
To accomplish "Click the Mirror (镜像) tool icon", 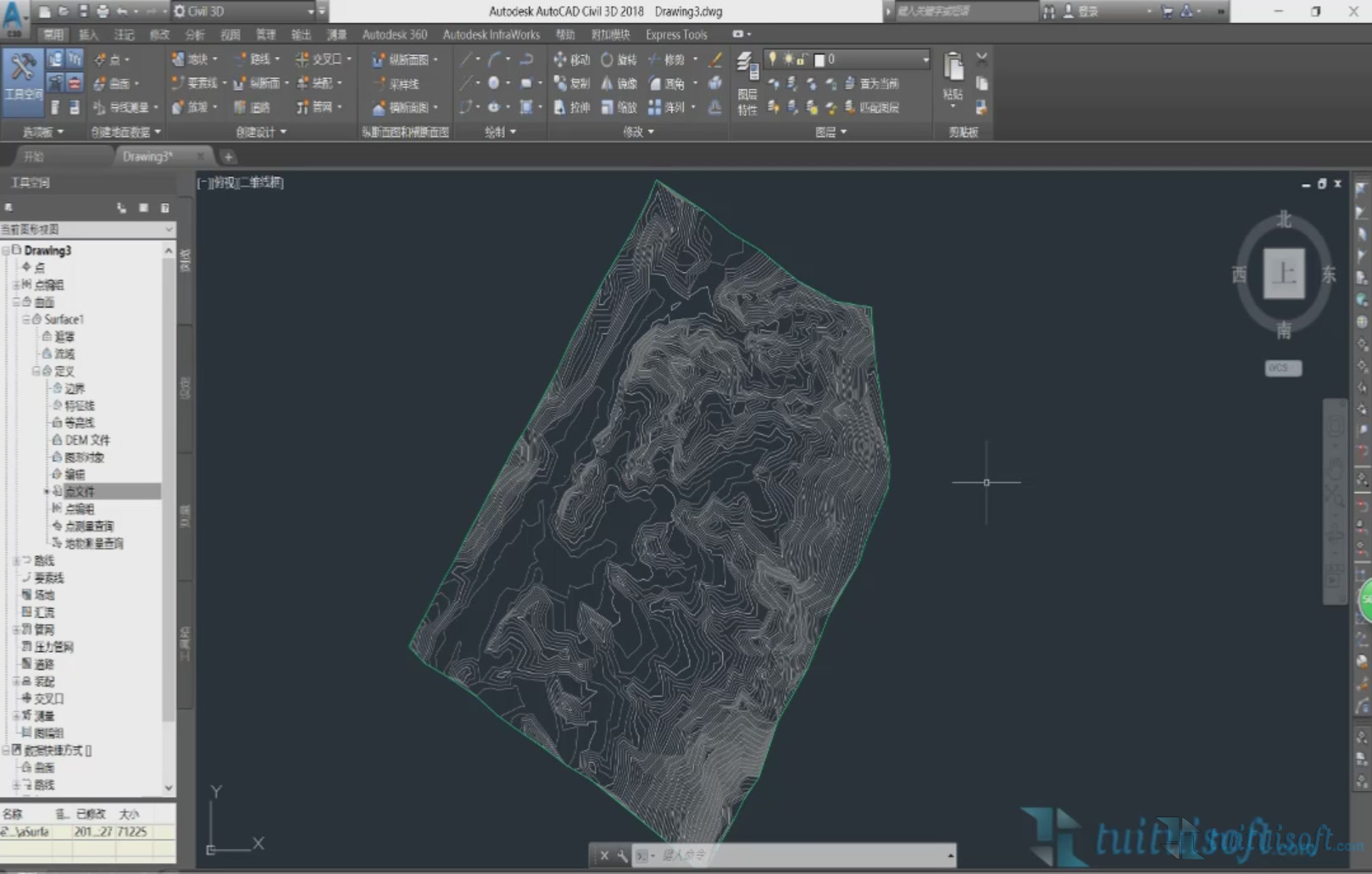I will pos(607,83).
